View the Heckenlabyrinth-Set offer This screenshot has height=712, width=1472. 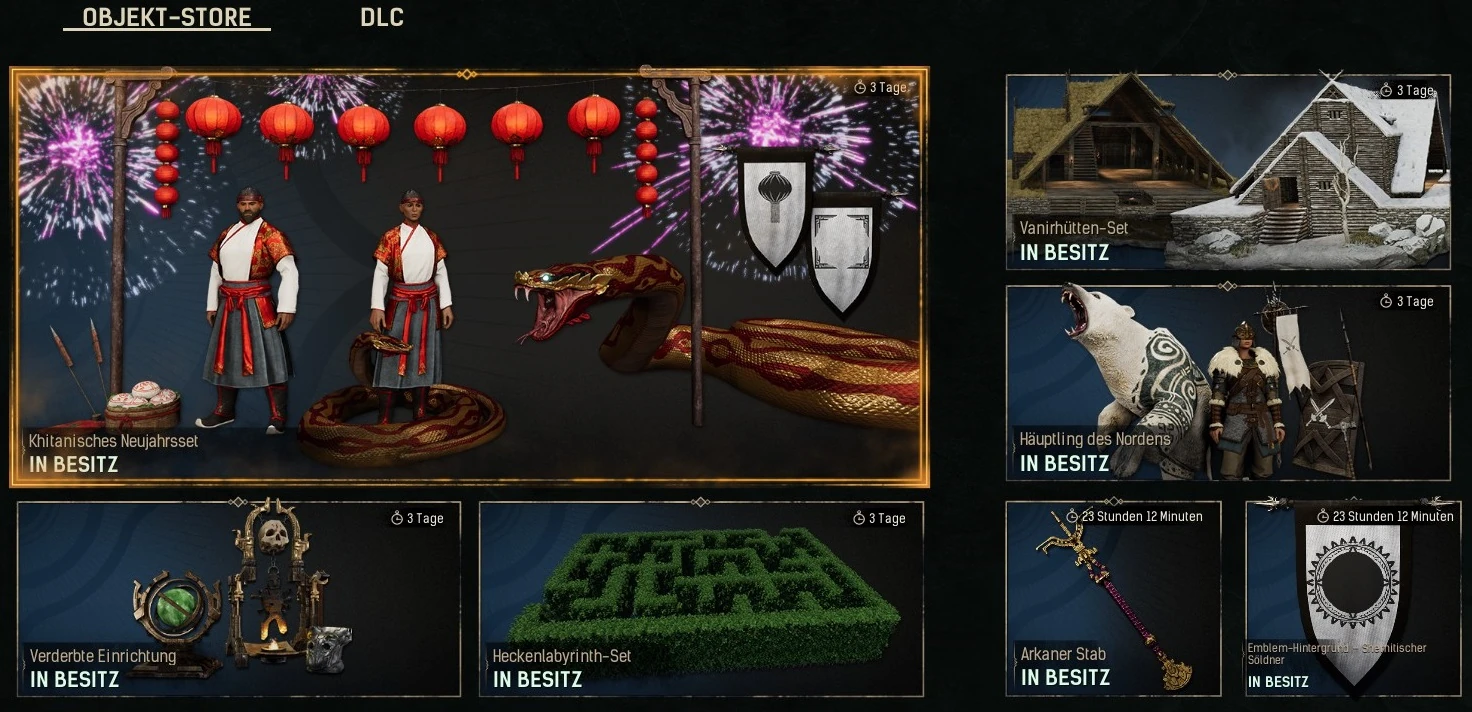(701, 598)
